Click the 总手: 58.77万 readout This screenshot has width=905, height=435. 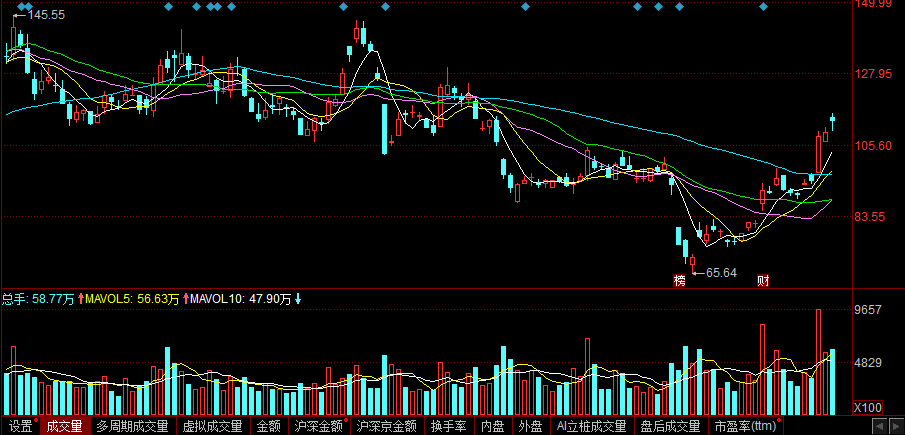[38, 299]
